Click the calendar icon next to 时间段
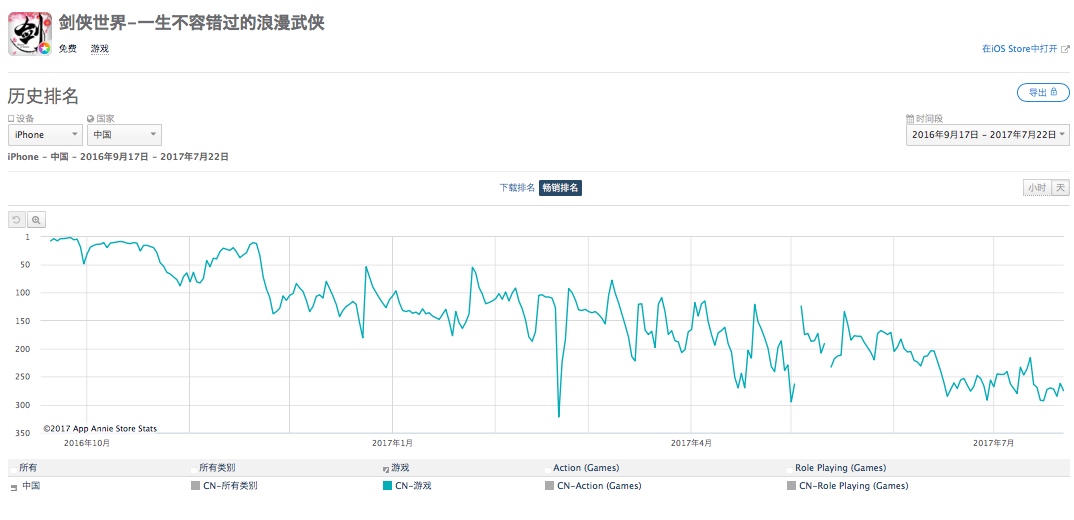This screenshot has width=1074, height=520. pyautogui.click(x=909, y=118)
